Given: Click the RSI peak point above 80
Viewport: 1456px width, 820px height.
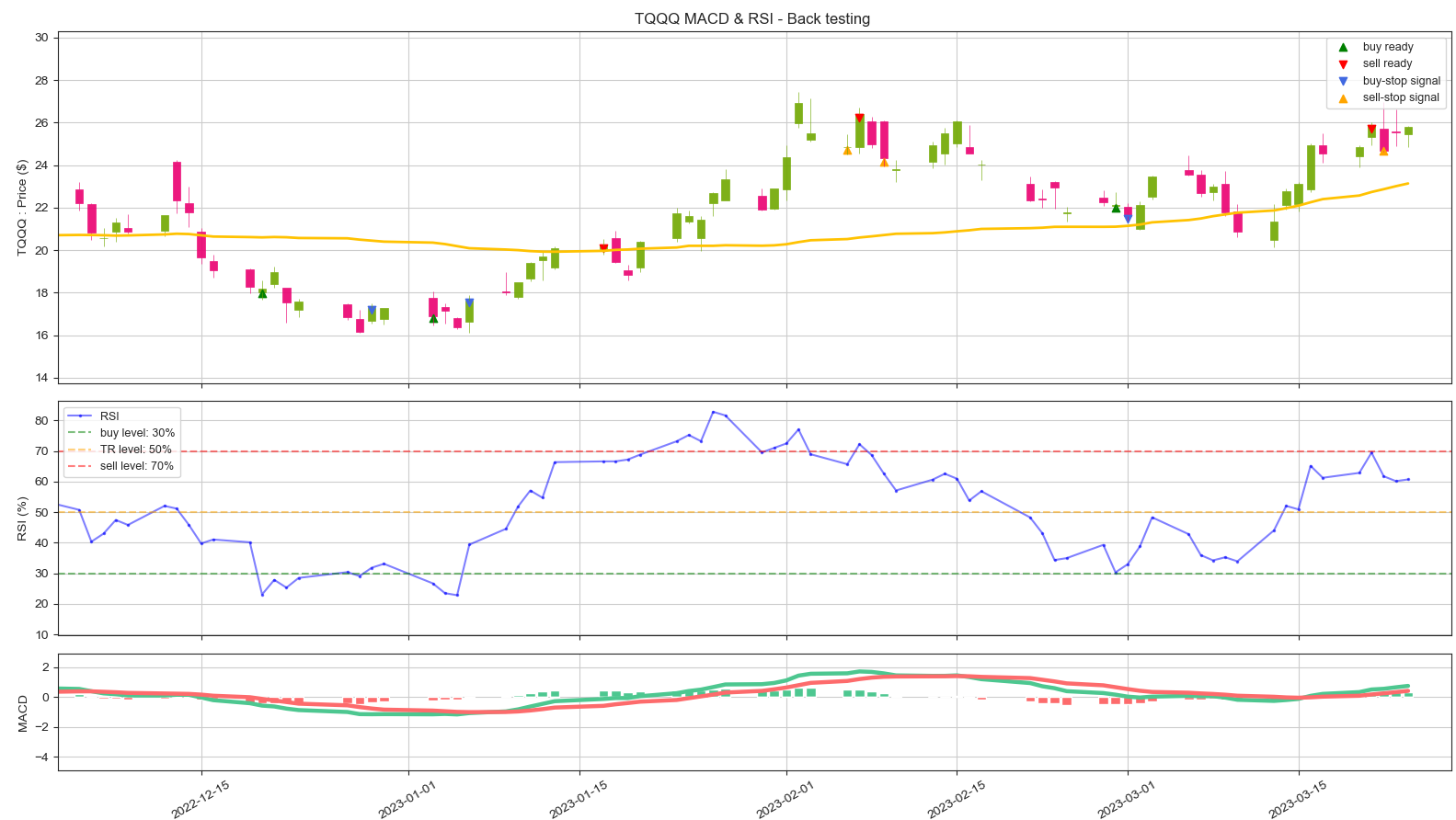Looking at the screenshot, I should pyautogui.click(x=714, y=412).
